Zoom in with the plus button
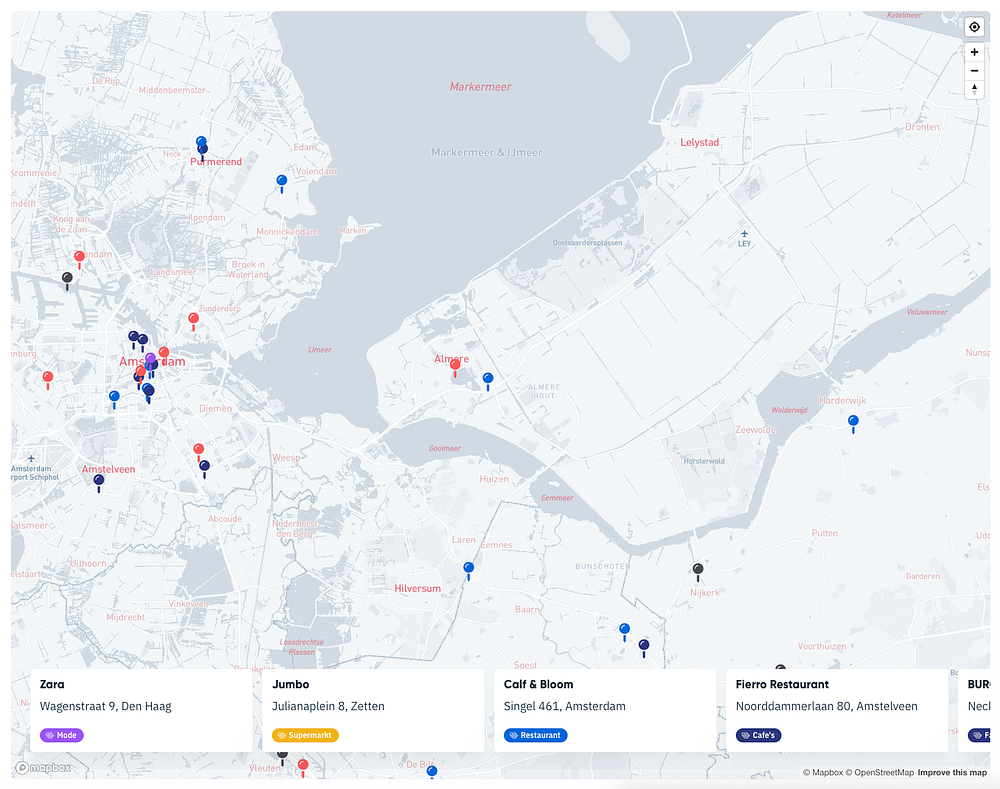Viewport: 1000px width, 789px height. [974, 52]
